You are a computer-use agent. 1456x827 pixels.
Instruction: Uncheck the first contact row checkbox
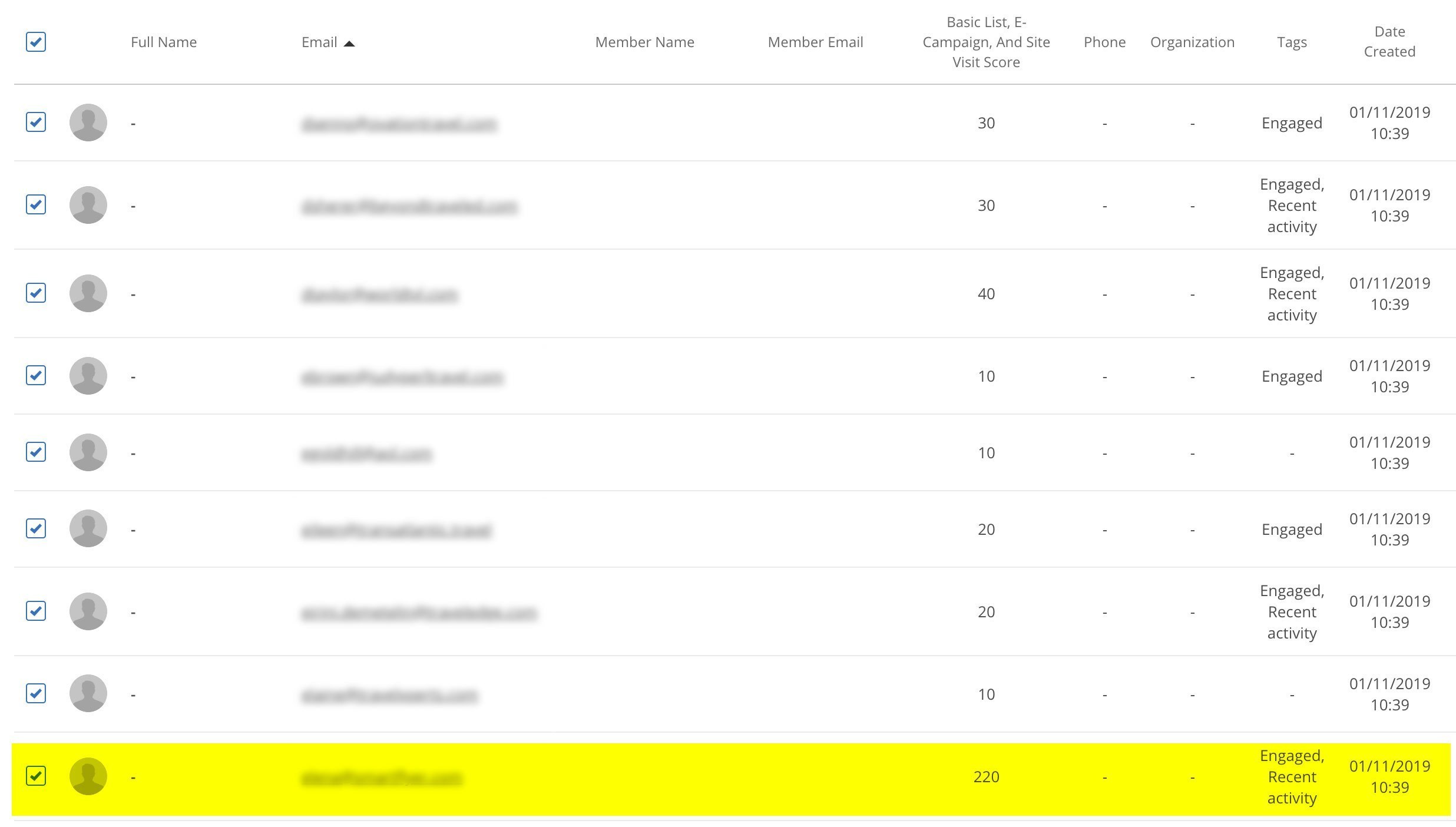point(36,122)
